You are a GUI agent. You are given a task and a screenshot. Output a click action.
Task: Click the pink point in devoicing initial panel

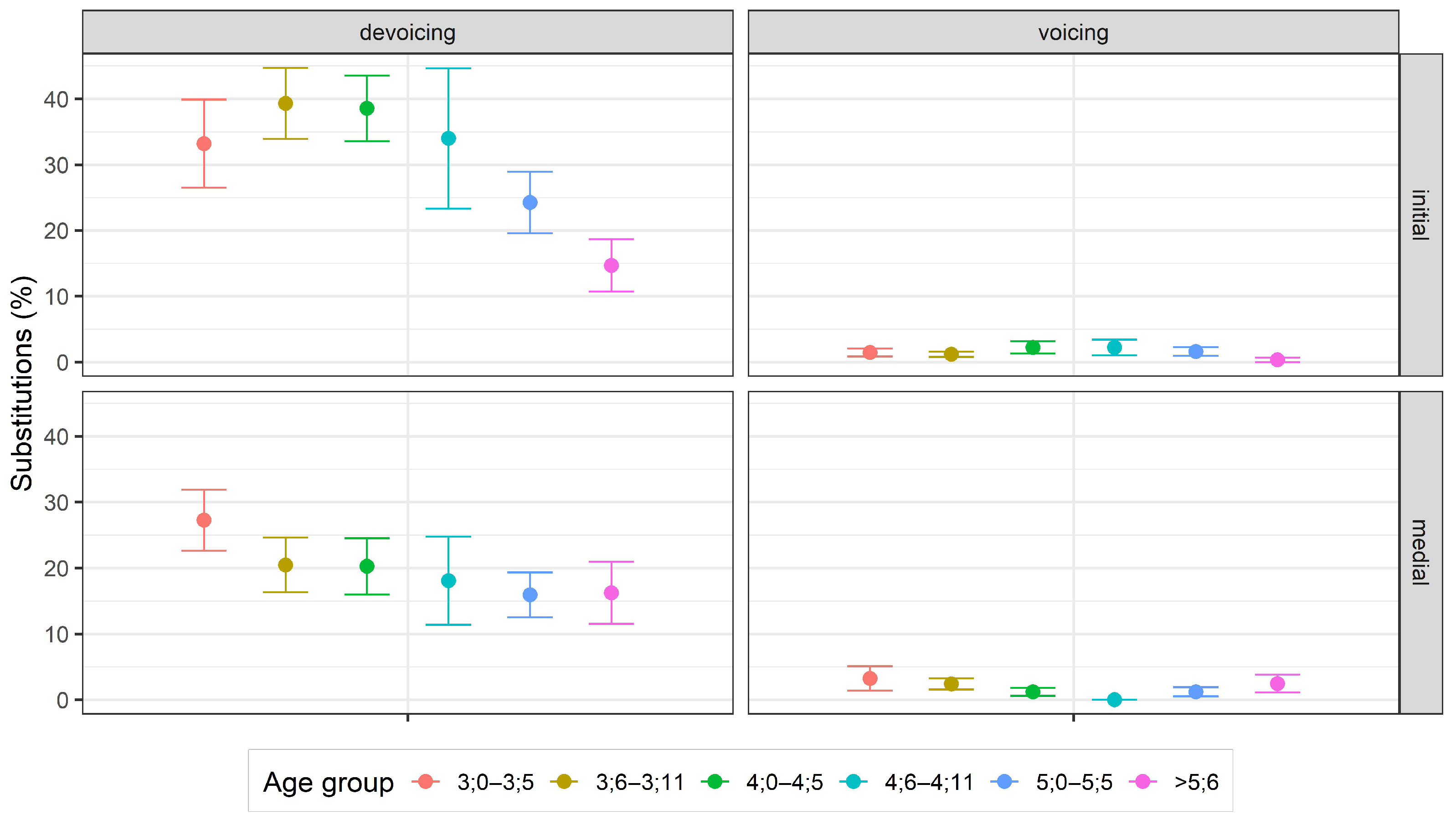[611, 265]
